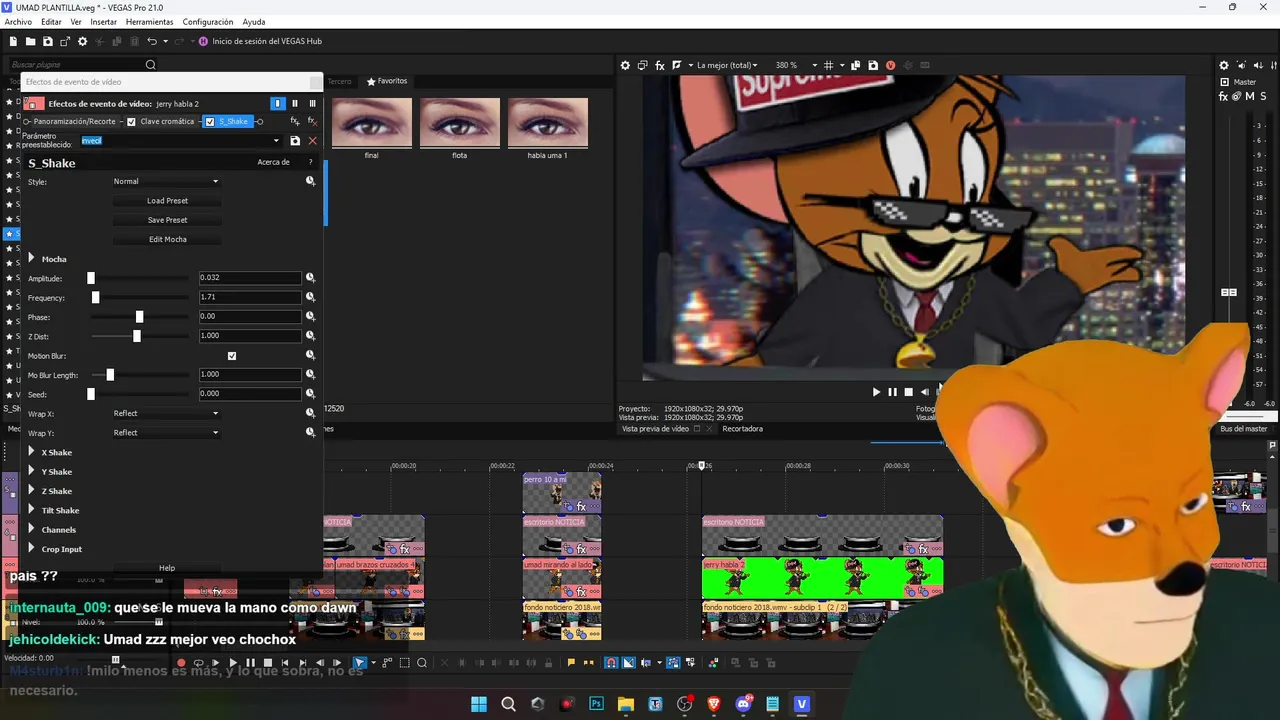Select Panoramización/Recorte in the effect chain
Image resolution: width=1280 pixels, height=720 pixels.
(x=75, y=122)
